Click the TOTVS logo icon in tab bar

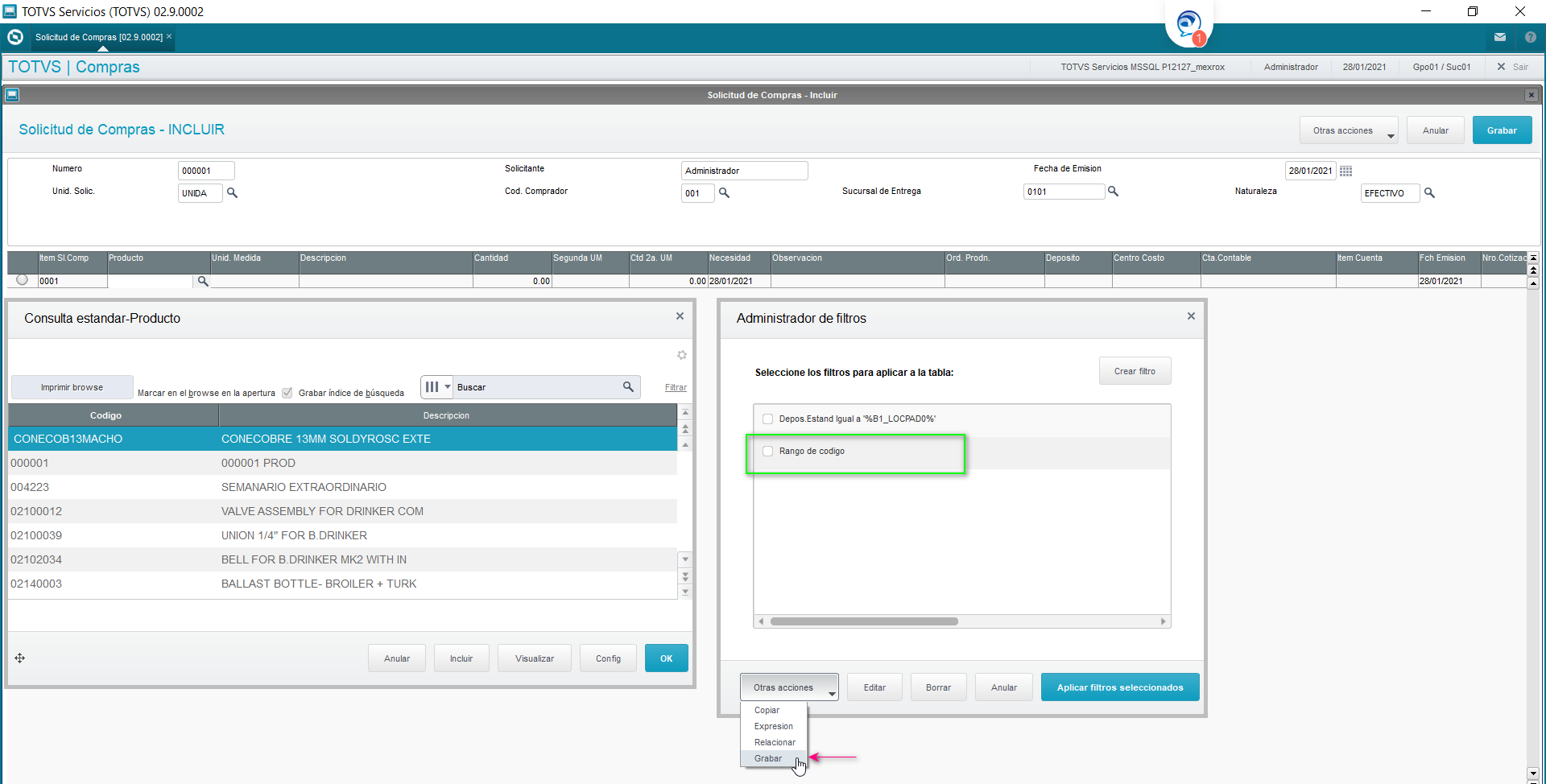(x=14, y=37)
